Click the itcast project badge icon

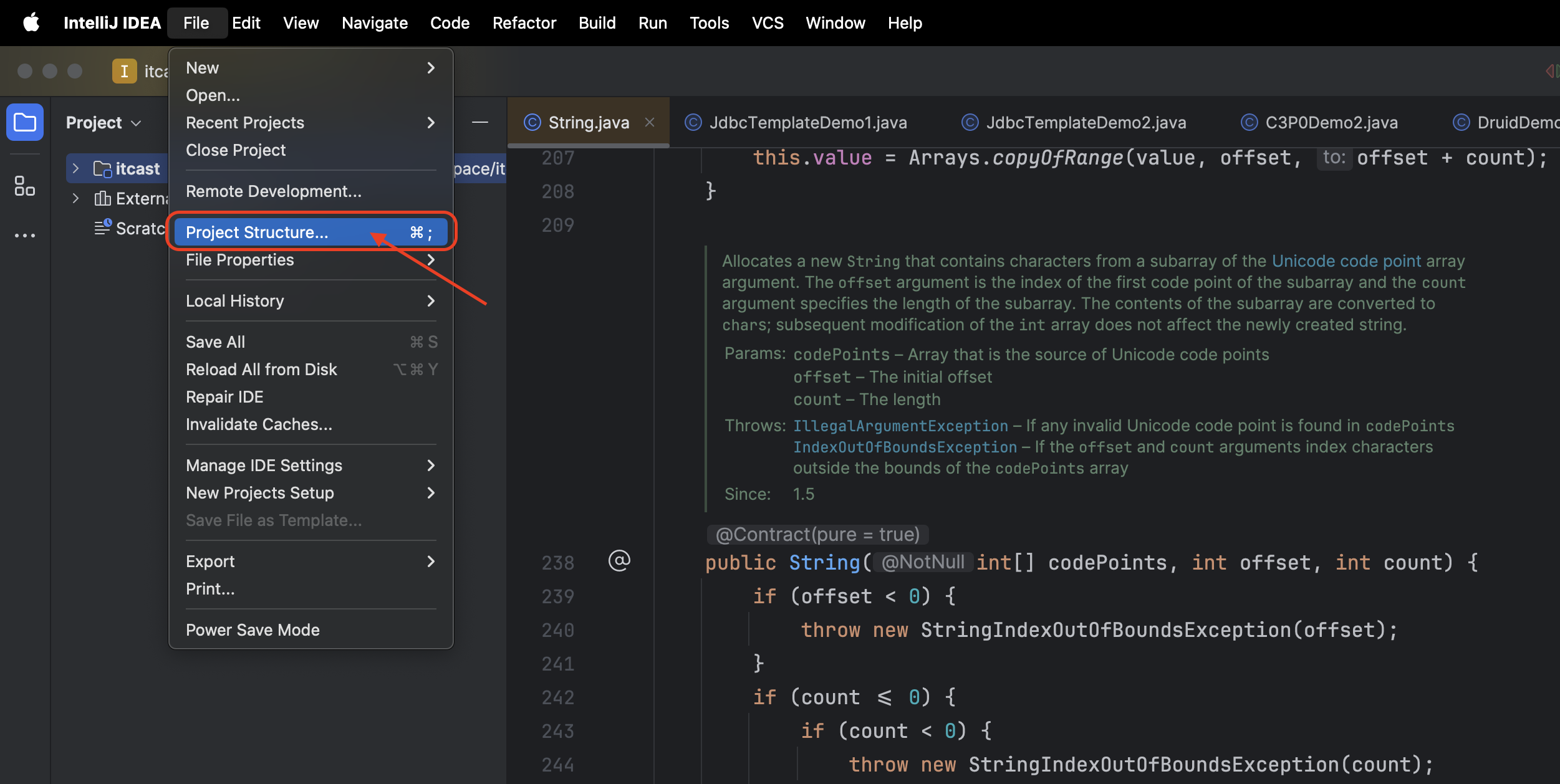(x=124, y=71)
